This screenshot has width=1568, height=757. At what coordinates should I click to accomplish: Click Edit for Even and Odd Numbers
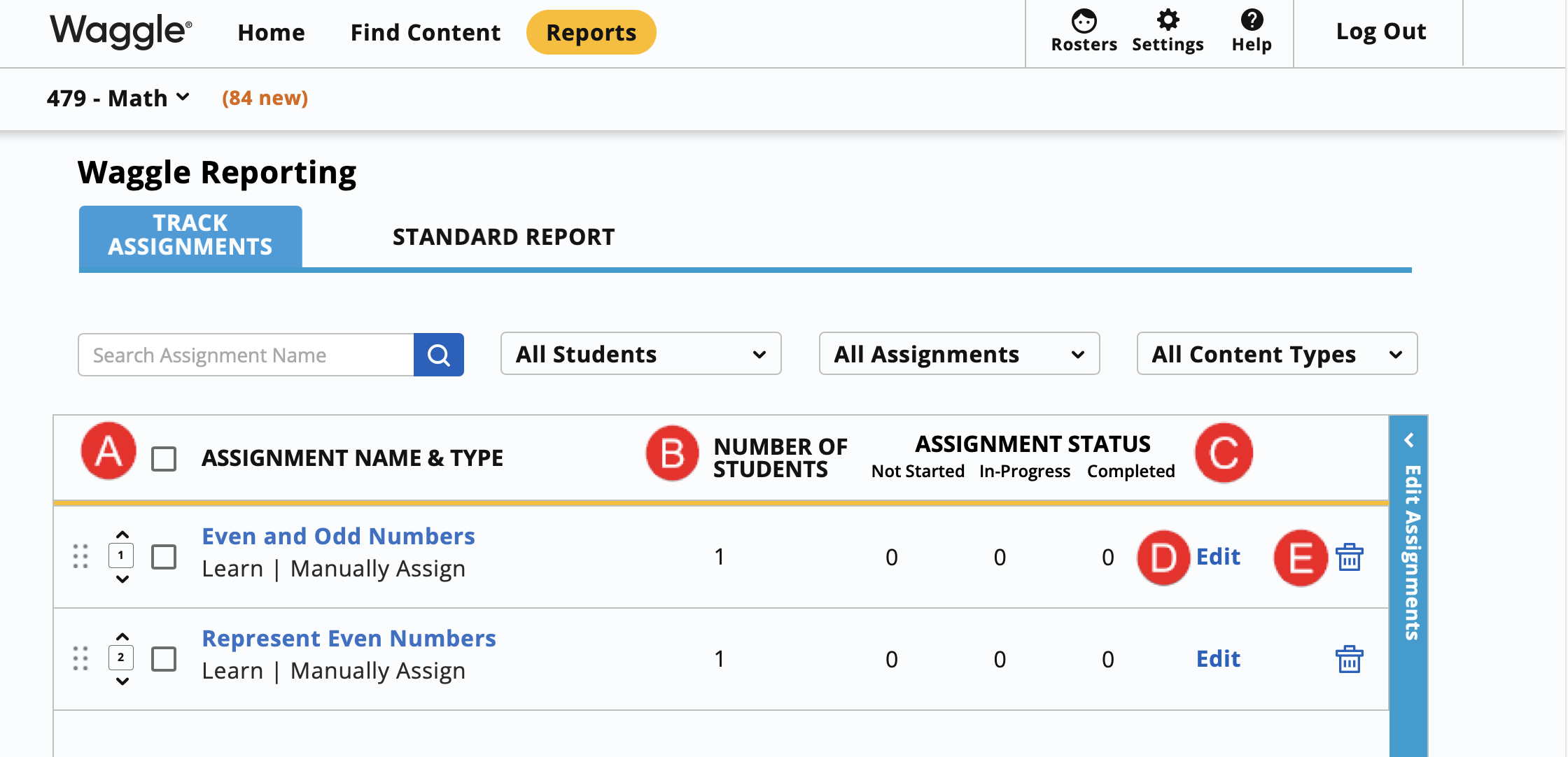[1218, 557]
